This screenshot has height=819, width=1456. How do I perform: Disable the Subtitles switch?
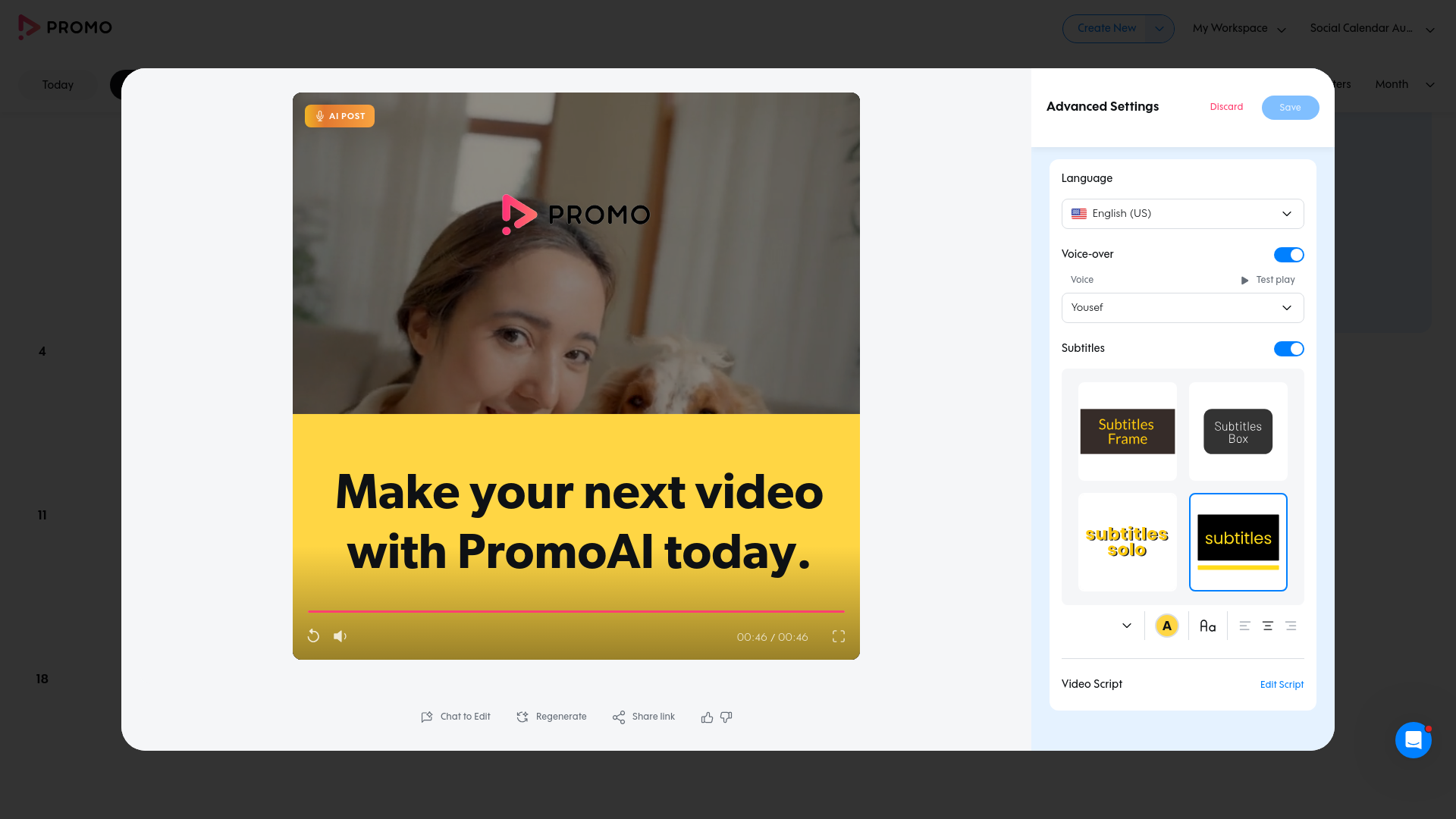[1288, 349]
